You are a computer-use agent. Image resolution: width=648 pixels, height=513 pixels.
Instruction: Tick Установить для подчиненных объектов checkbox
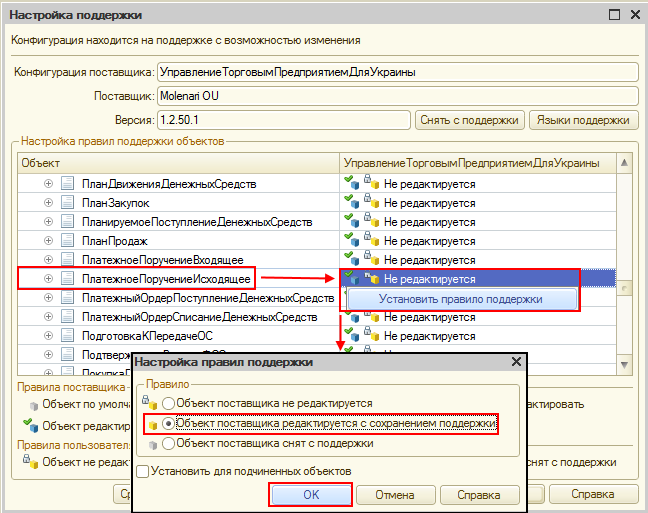click(x=143, y=471)
